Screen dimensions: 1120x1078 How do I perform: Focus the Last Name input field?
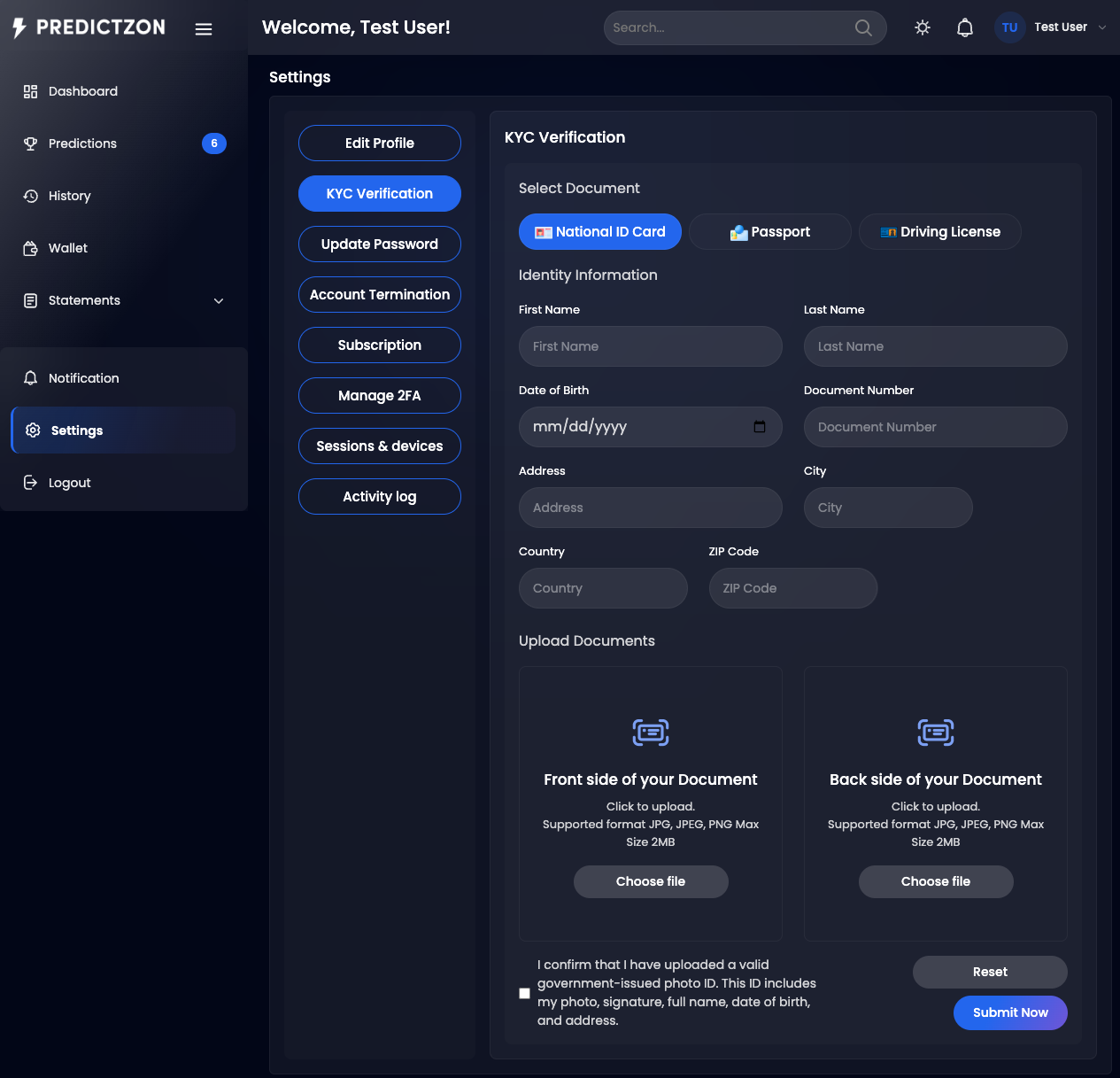coord(936,346)
